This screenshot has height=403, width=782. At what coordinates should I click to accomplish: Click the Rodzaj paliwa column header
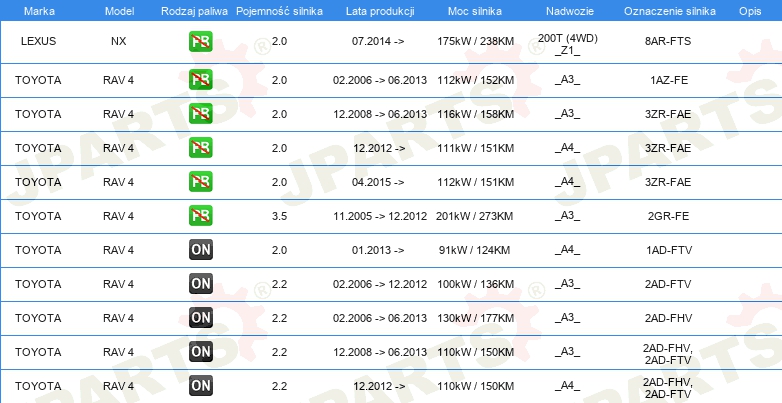(x=195, y=11)
